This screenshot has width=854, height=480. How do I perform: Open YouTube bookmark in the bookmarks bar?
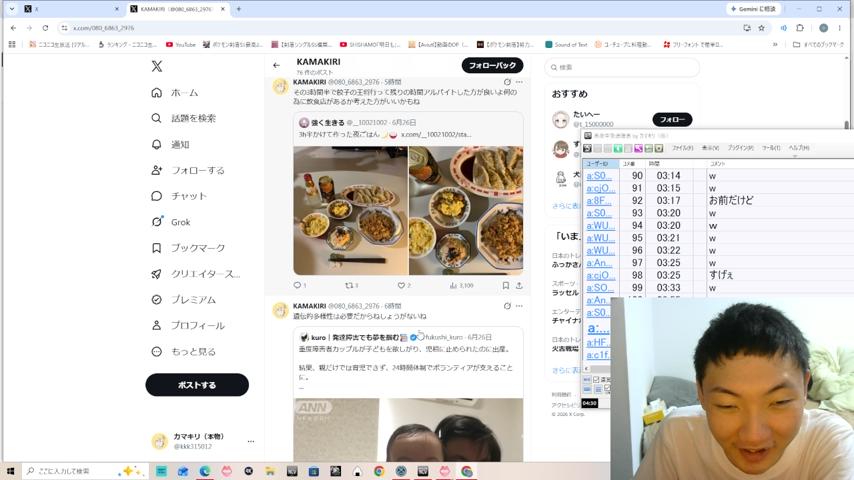point(181,45)
